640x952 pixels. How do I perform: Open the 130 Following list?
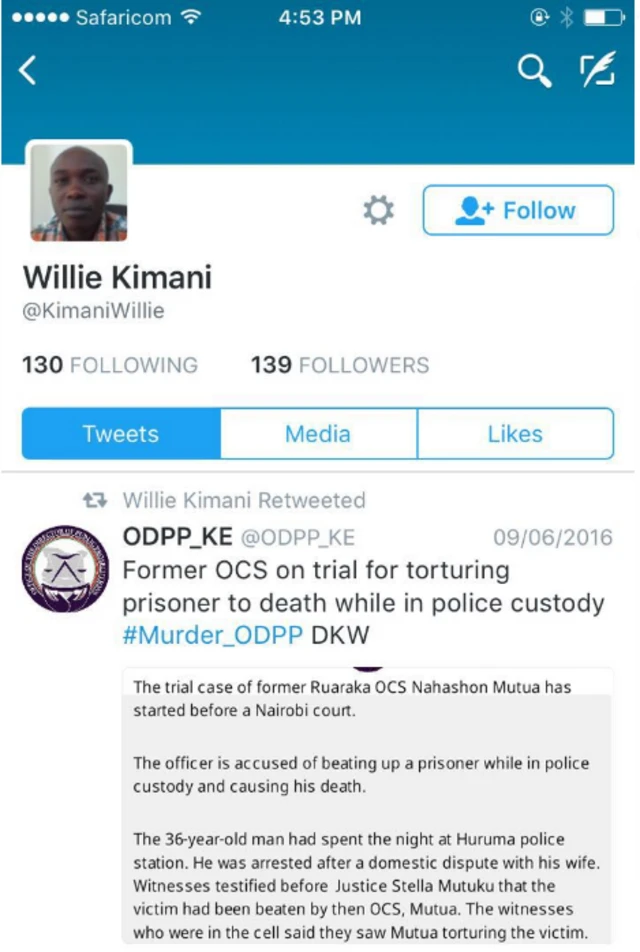110,365
